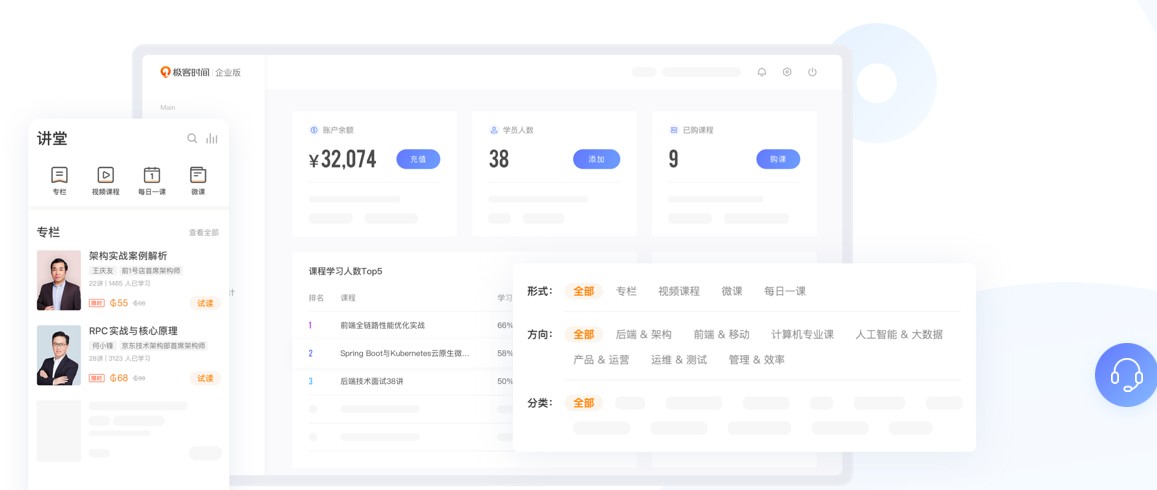Click the 课程学习人数Top5 heading
This screenshot has height=490, width=1157.
[x=345, y=272]
